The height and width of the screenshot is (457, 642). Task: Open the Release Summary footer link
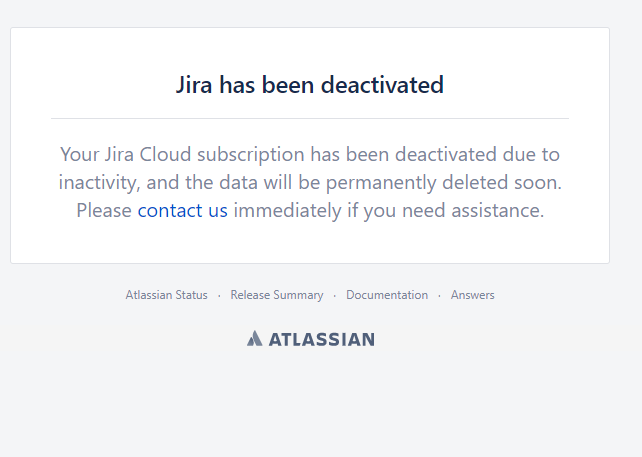[x=277, y=295]
